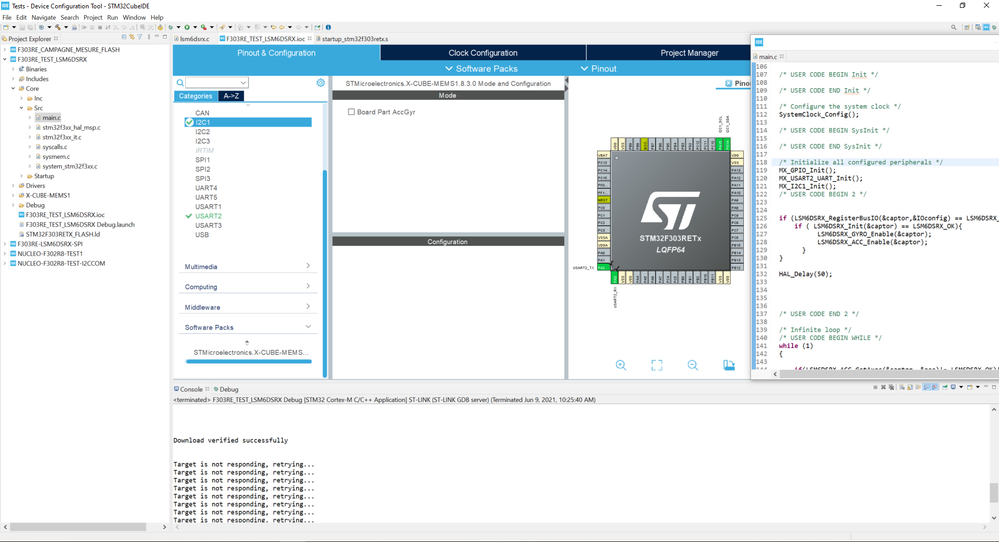999x542 pixels.
Task: Click the Open Perspective icon
Action: pyautogui.click(x=967, y=27)
